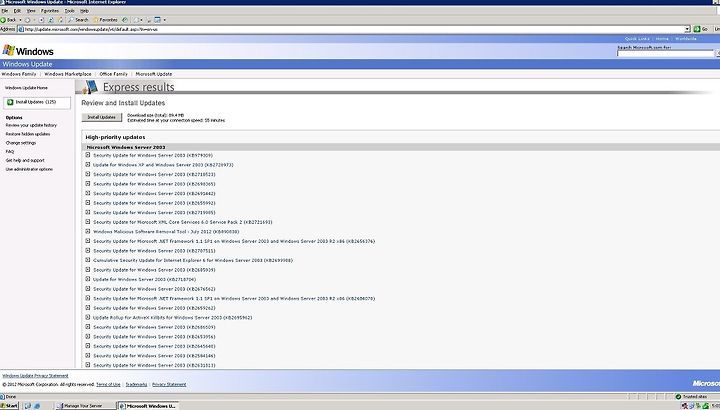Open the Trademarks footer link

[136, 384]
